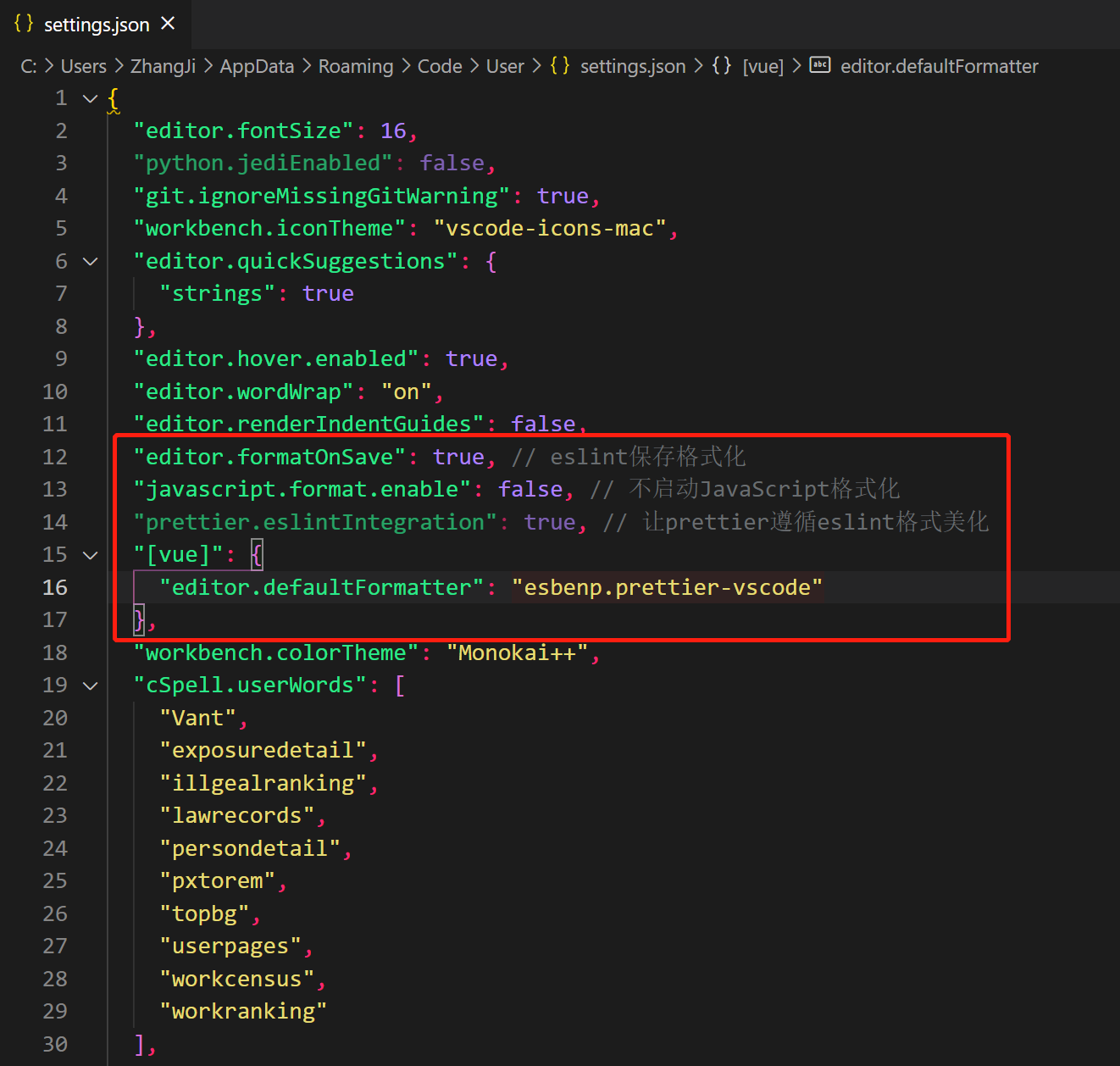Collapse the root object fold arrow on line 1
The image size is (1120, 1066).
click(91, 98)
